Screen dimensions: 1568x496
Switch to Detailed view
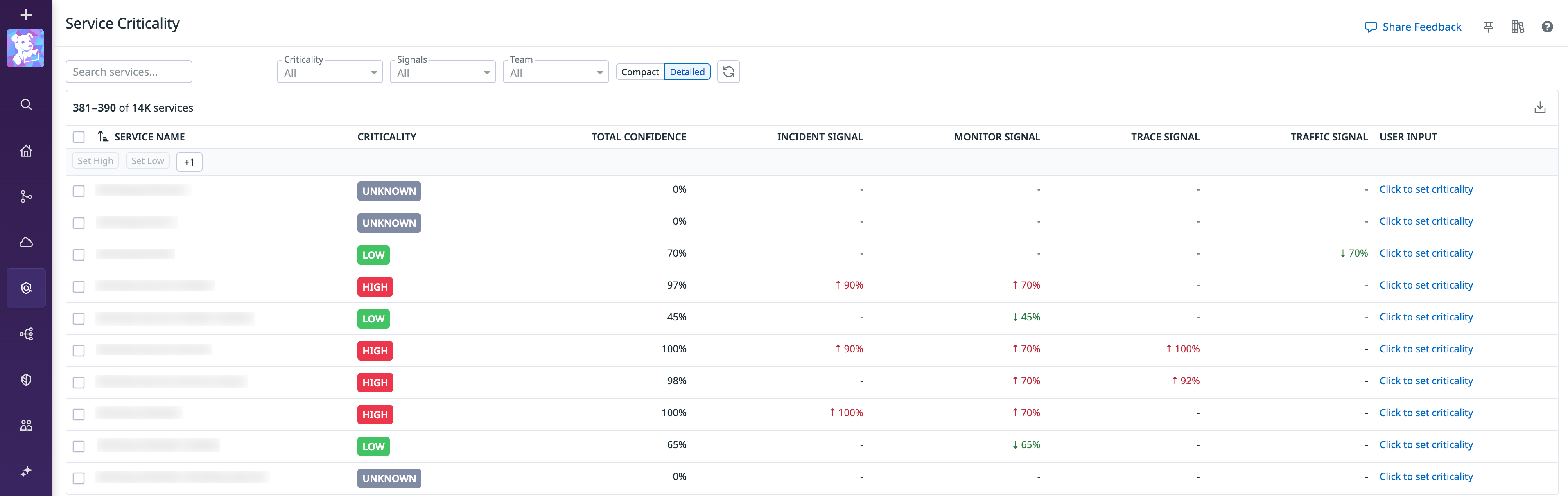click(x=687, y=72)
